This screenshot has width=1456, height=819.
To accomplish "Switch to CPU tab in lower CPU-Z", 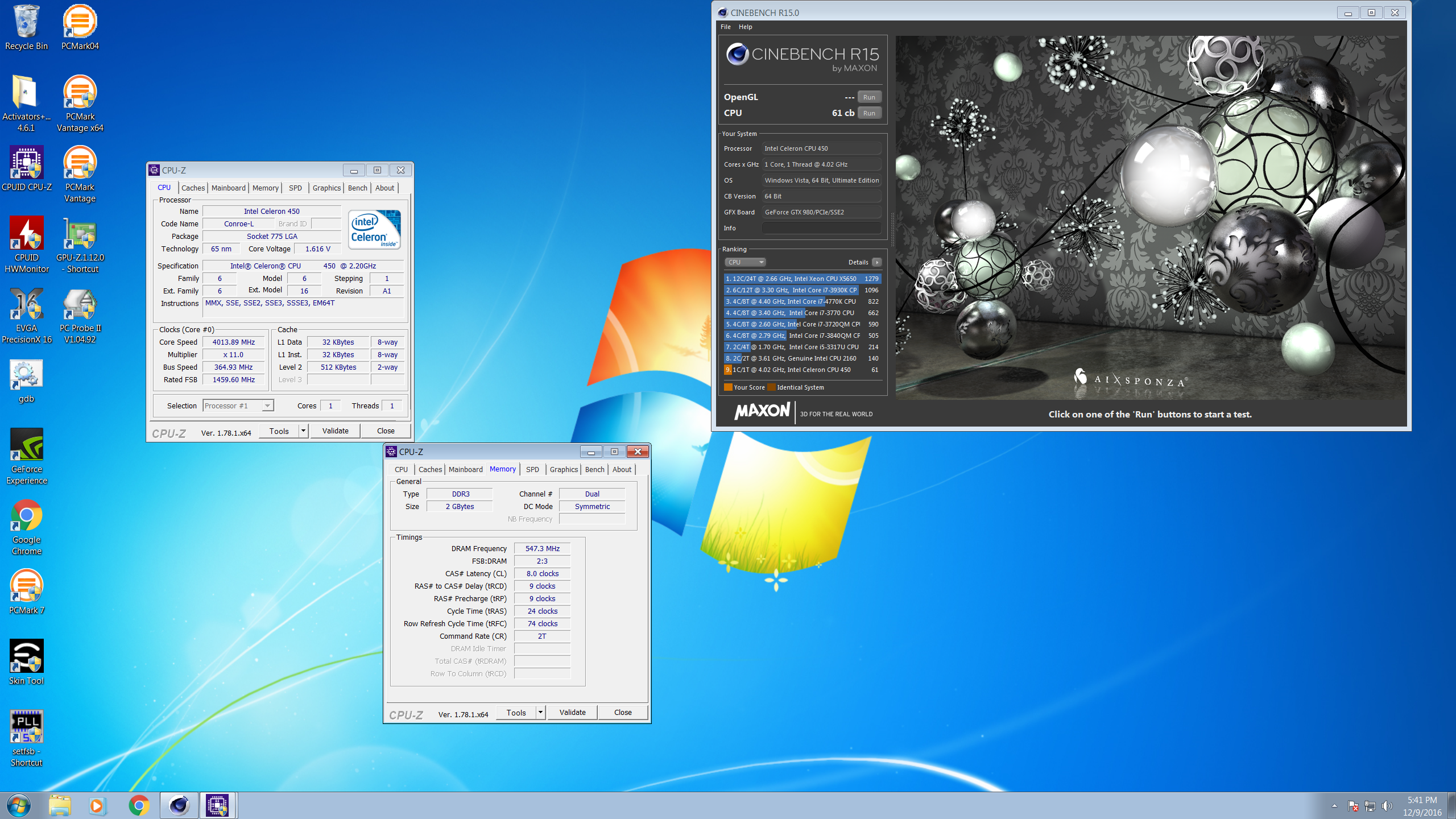I will pos(401,469).
